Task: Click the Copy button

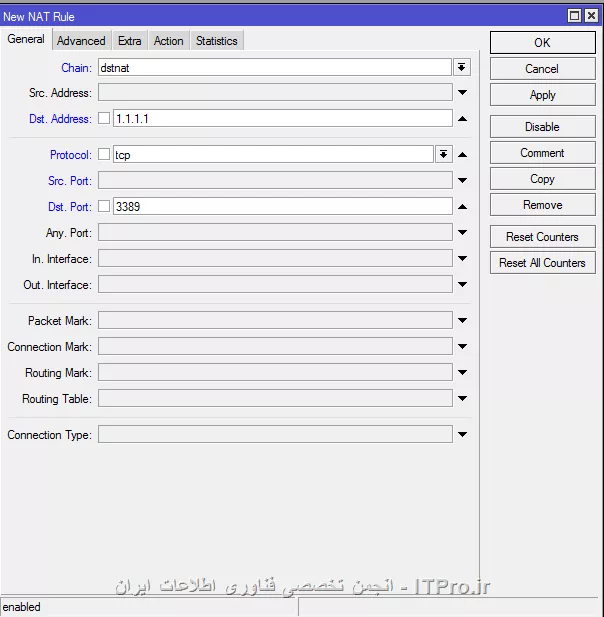Action: (542, 179)
